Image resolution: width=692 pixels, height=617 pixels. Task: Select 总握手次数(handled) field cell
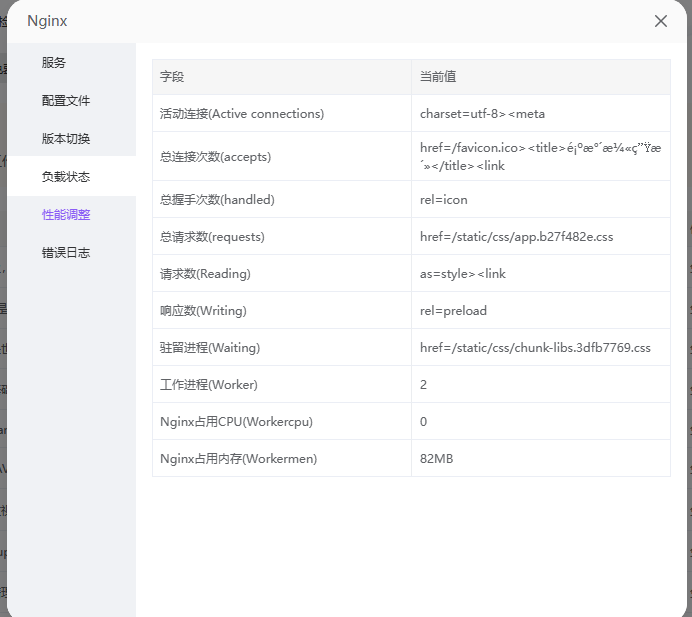[x=282, y=199]
